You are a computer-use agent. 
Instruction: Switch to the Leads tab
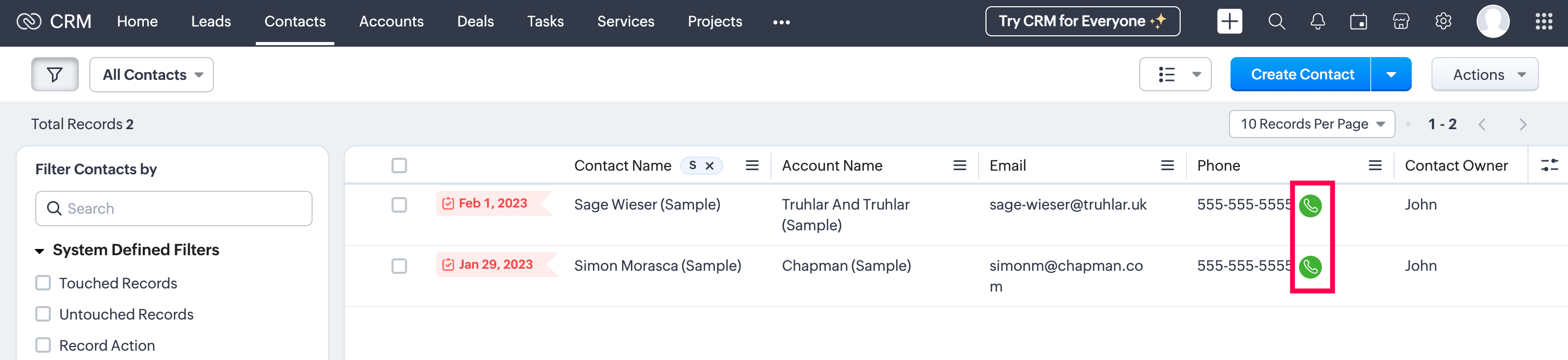pyautogui.click(x=211, y=22)
